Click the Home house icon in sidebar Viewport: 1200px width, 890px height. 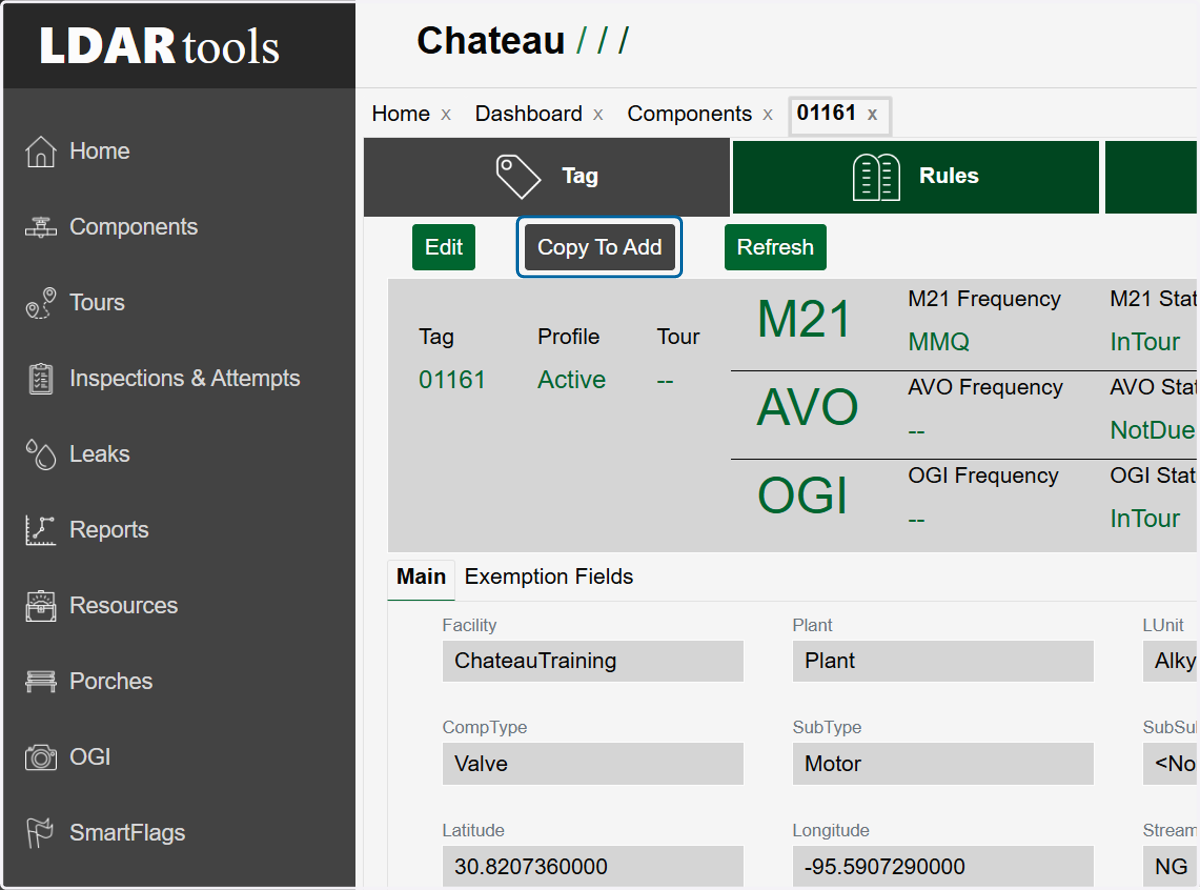[41, 151]
